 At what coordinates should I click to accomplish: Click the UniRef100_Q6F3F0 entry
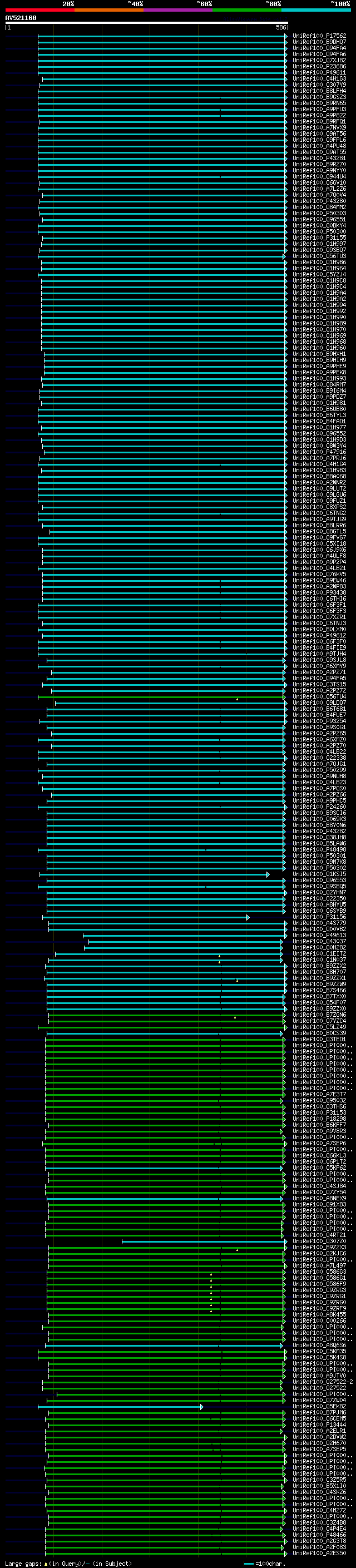tap(319, 641)
